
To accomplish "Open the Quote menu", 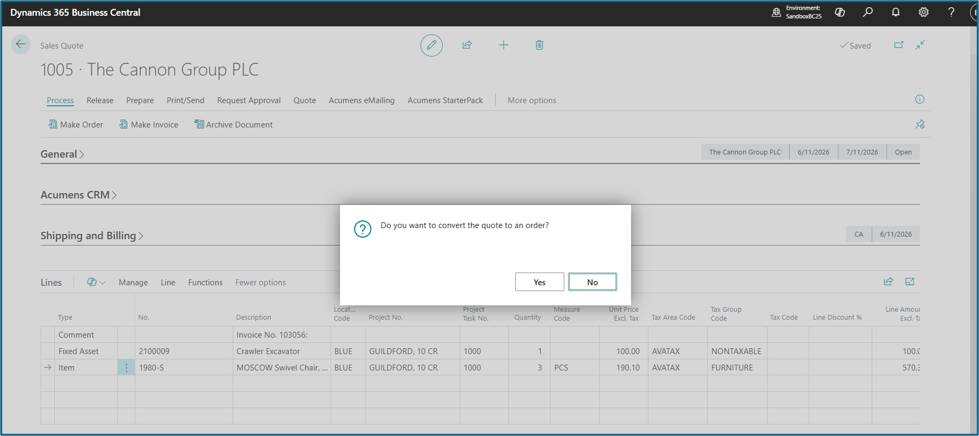I will [x=305, y=100].
